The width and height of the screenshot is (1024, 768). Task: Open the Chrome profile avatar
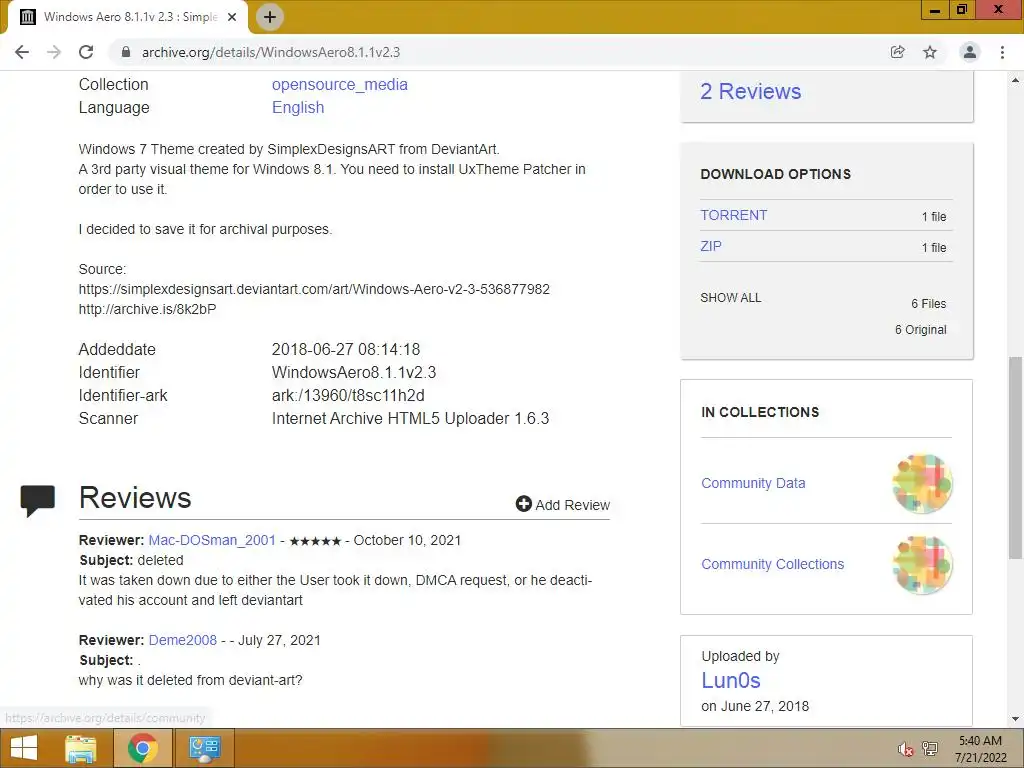pos(970,52)
